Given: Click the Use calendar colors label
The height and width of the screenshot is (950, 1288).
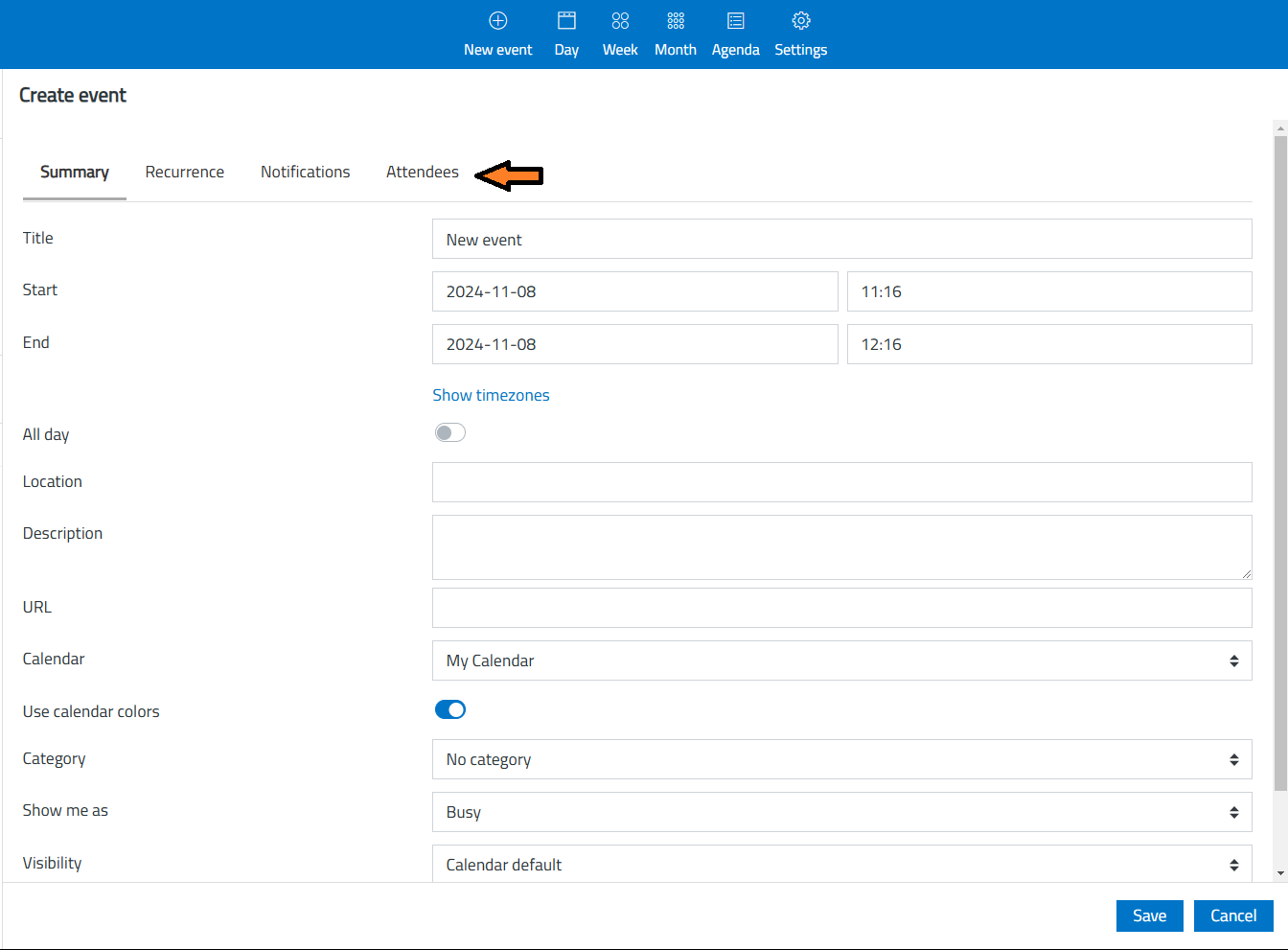Looking at the screenshot, I should pos(91,711).
